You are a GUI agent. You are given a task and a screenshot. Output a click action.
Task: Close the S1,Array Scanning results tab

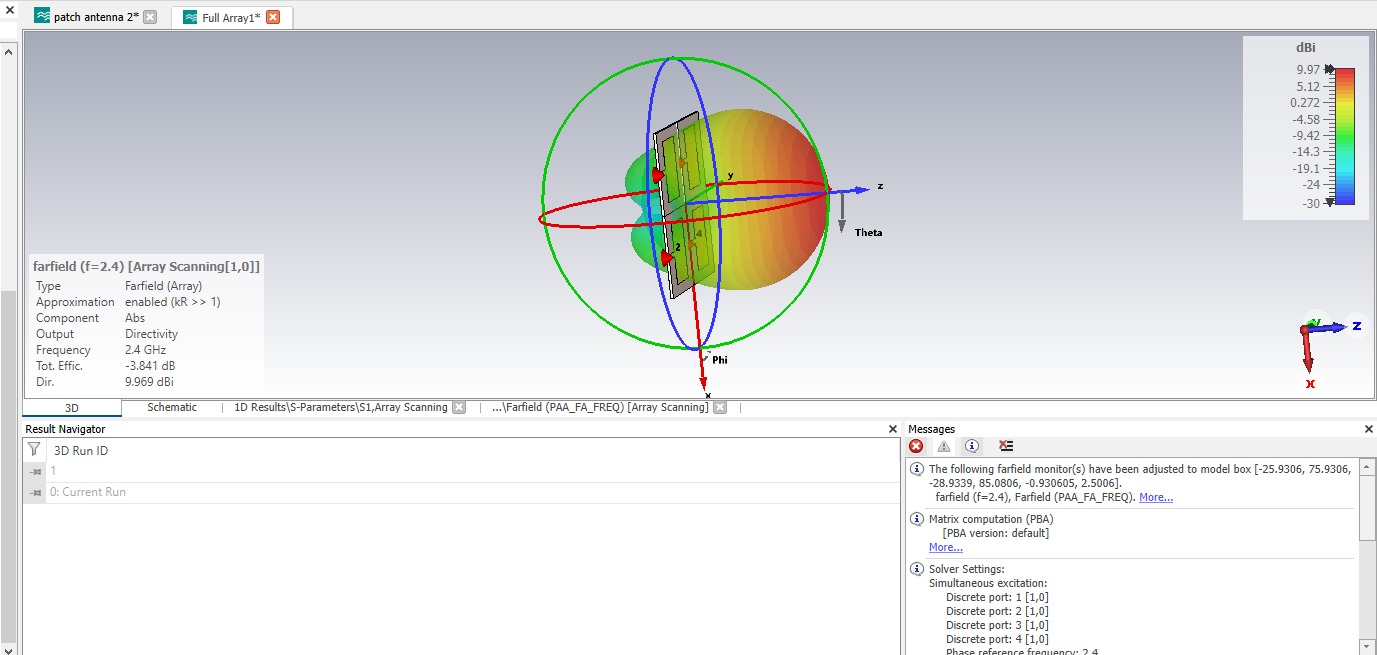(459, 408)
